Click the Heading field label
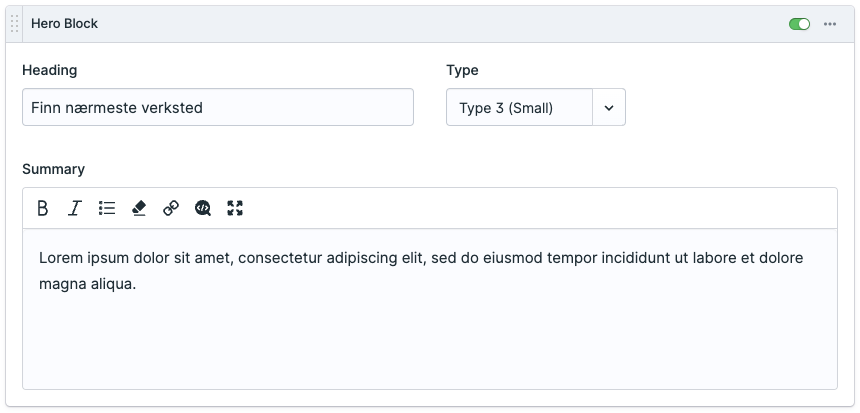This screenshot has width=860, height=413. point(49,70)
